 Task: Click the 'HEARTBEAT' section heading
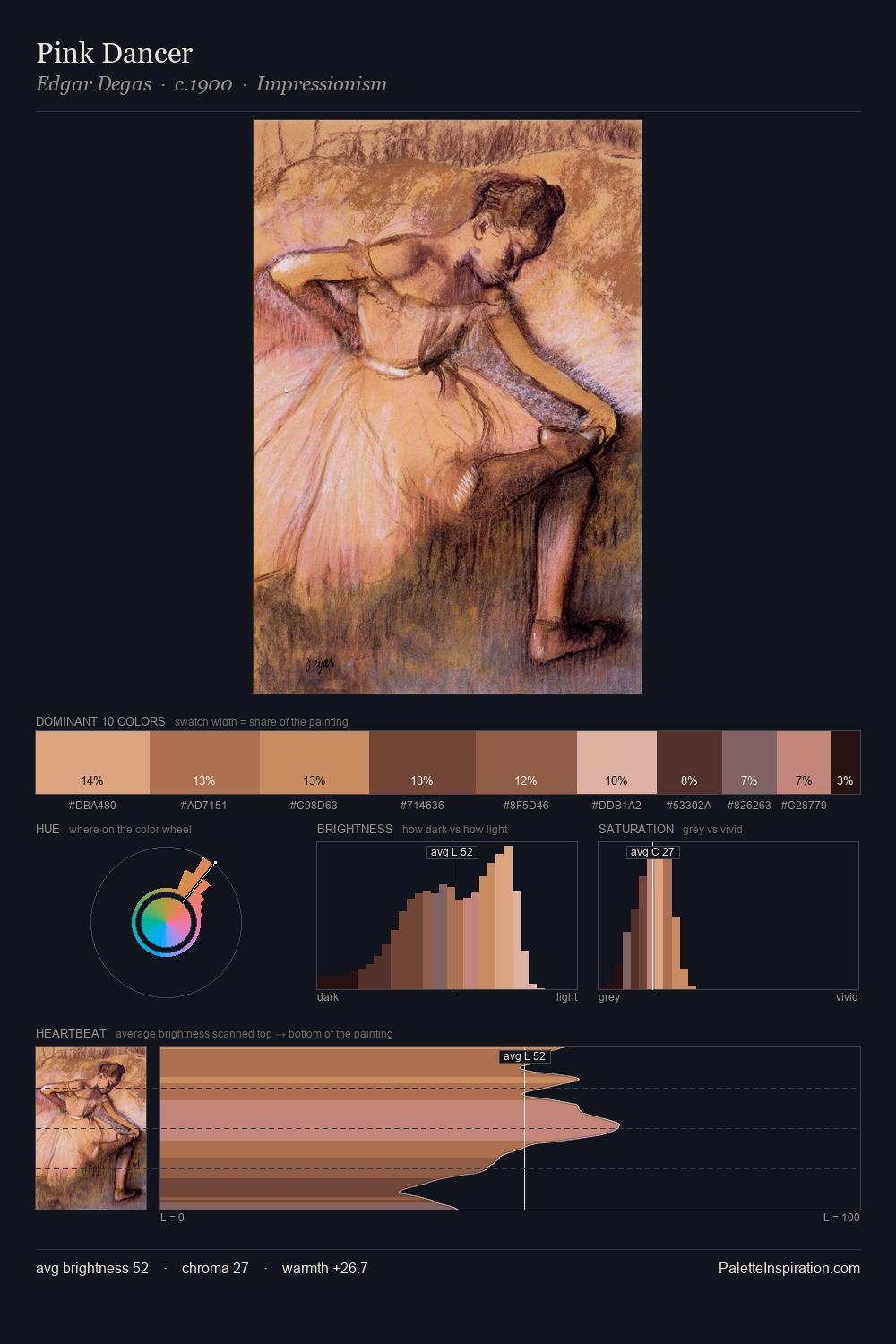coord(71,1033)
